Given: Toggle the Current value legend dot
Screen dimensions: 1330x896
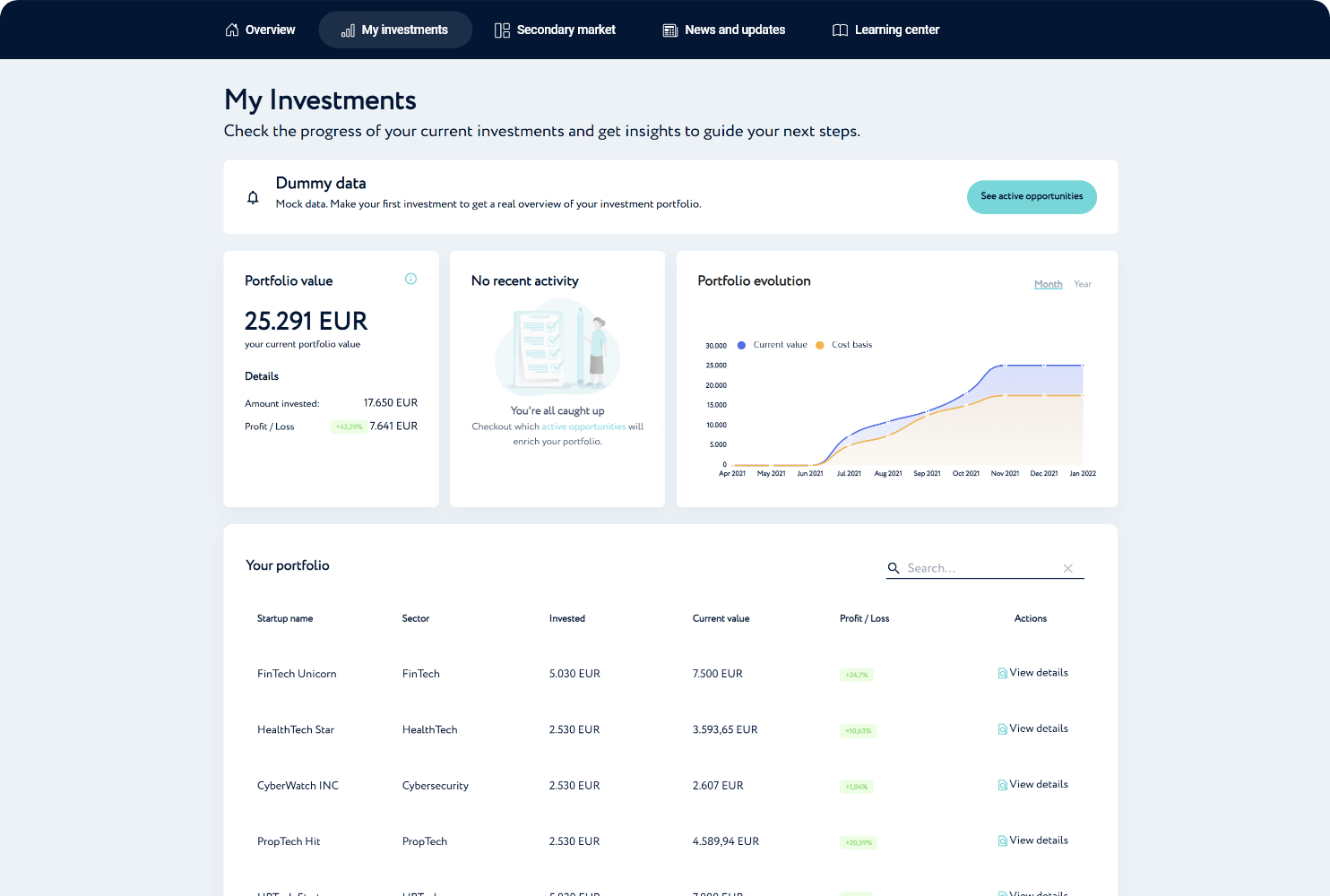Looking at the screenshot, I should (x=741, y=345).
